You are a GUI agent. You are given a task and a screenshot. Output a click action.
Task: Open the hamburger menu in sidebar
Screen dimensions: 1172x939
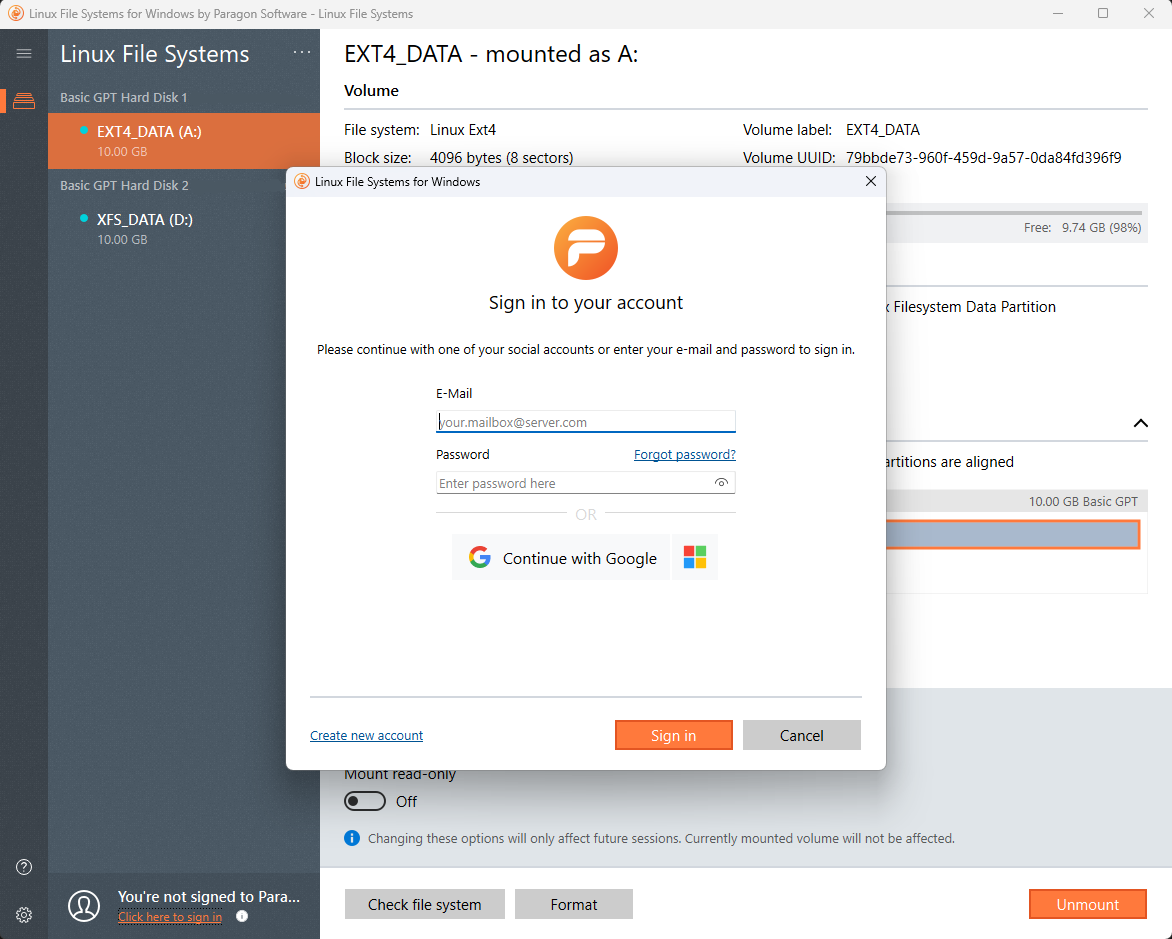pyautogui.click(x=24, y=53)
